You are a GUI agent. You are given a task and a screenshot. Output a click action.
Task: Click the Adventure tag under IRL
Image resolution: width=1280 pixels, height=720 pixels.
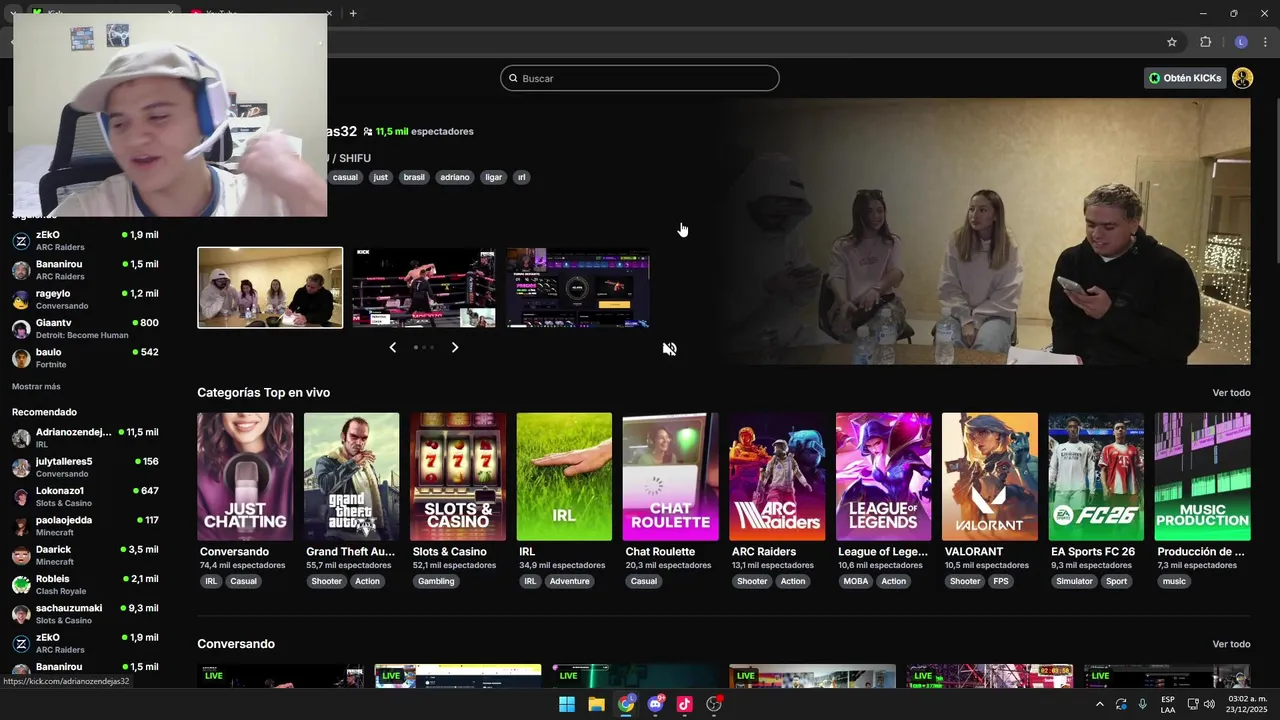click(569, 581)
